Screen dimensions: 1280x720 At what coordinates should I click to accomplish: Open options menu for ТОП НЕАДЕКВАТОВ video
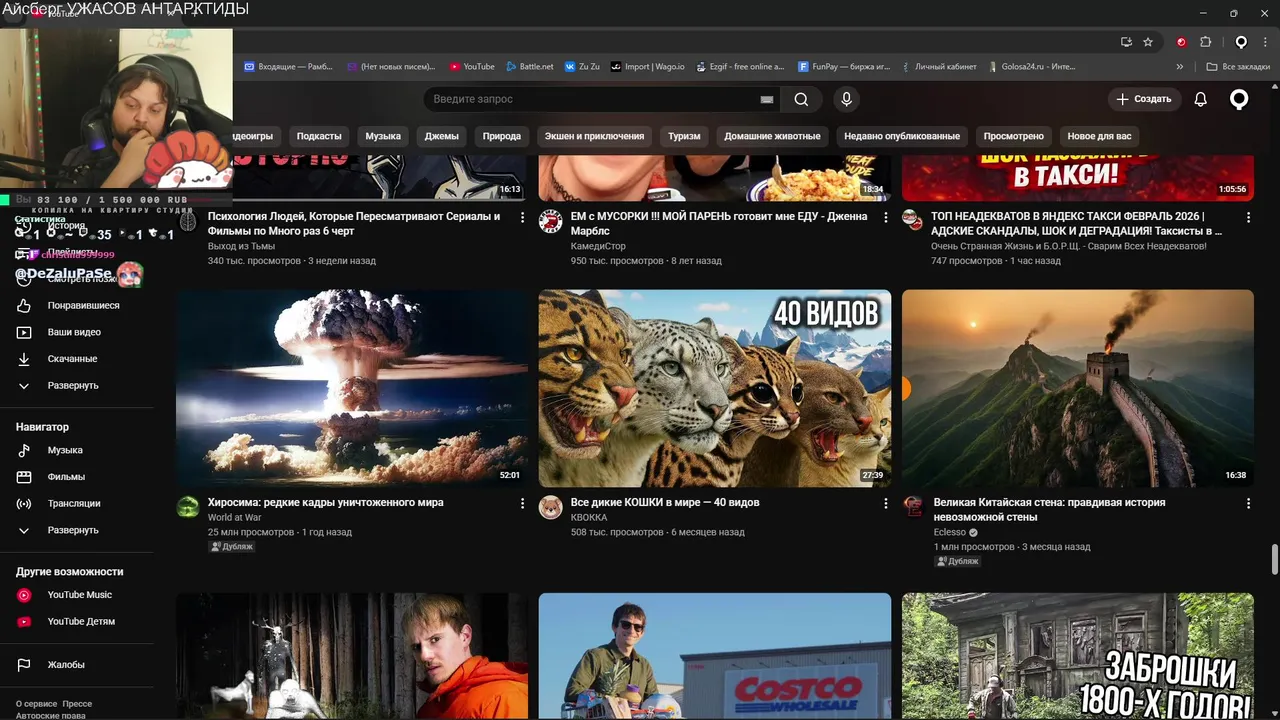[x=1248, y=217]
